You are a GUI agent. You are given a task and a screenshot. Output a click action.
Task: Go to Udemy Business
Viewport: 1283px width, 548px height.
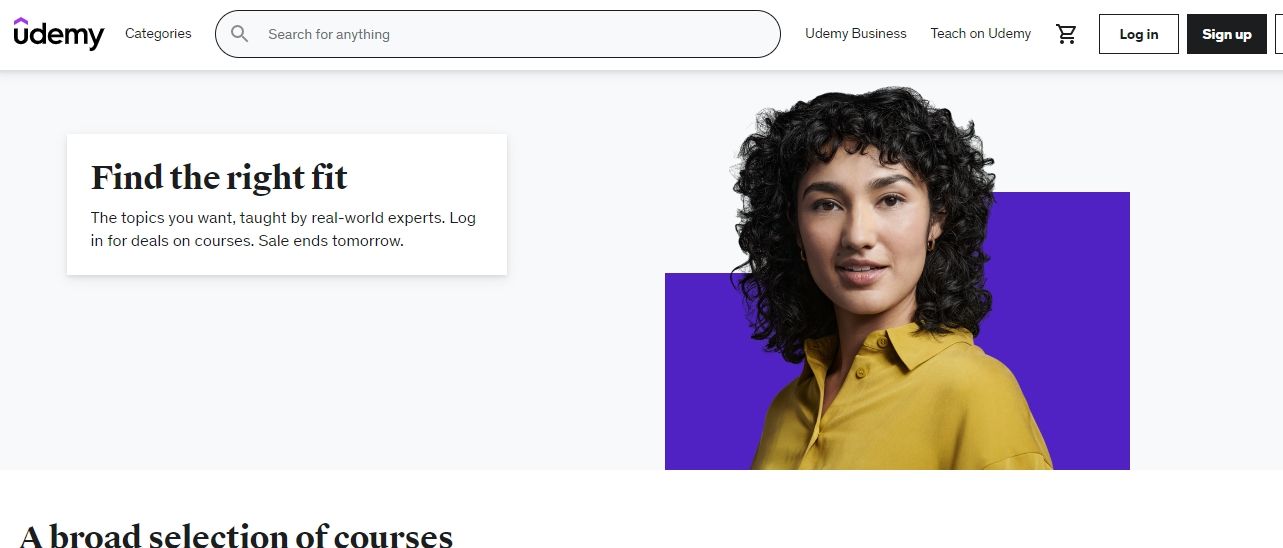[855, 34]
